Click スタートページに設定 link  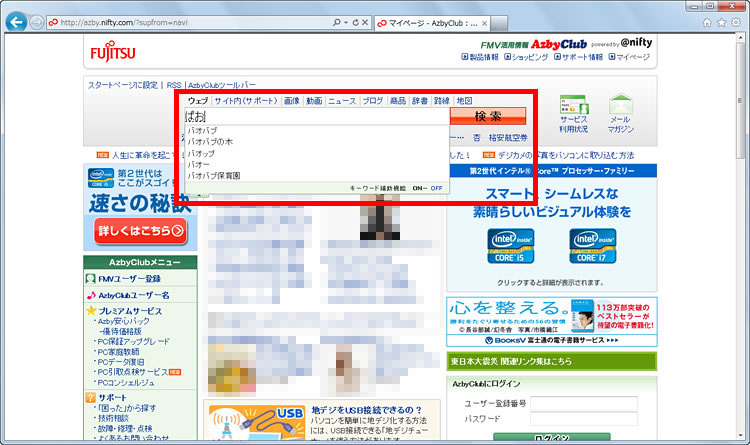(x=122, y=85)
